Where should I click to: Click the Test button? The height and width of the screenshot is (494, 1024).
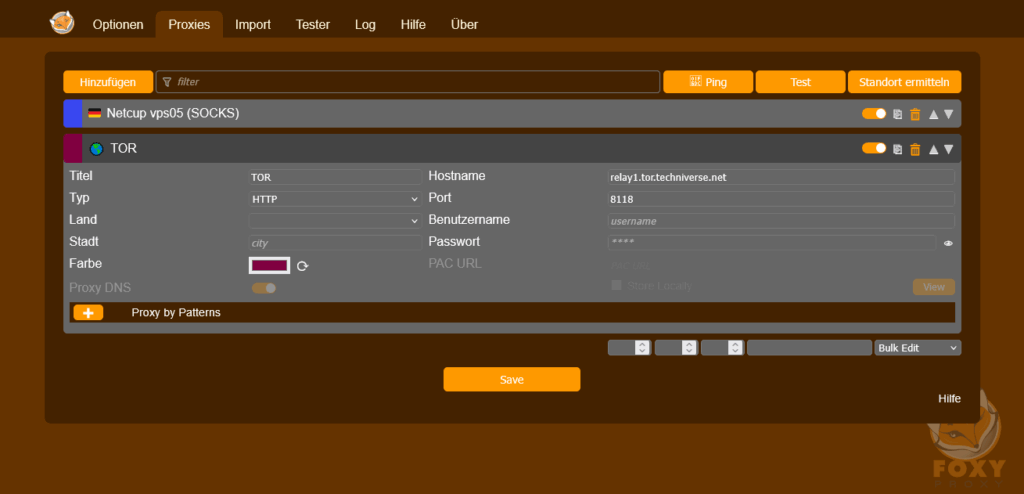(x=800, y=82)
